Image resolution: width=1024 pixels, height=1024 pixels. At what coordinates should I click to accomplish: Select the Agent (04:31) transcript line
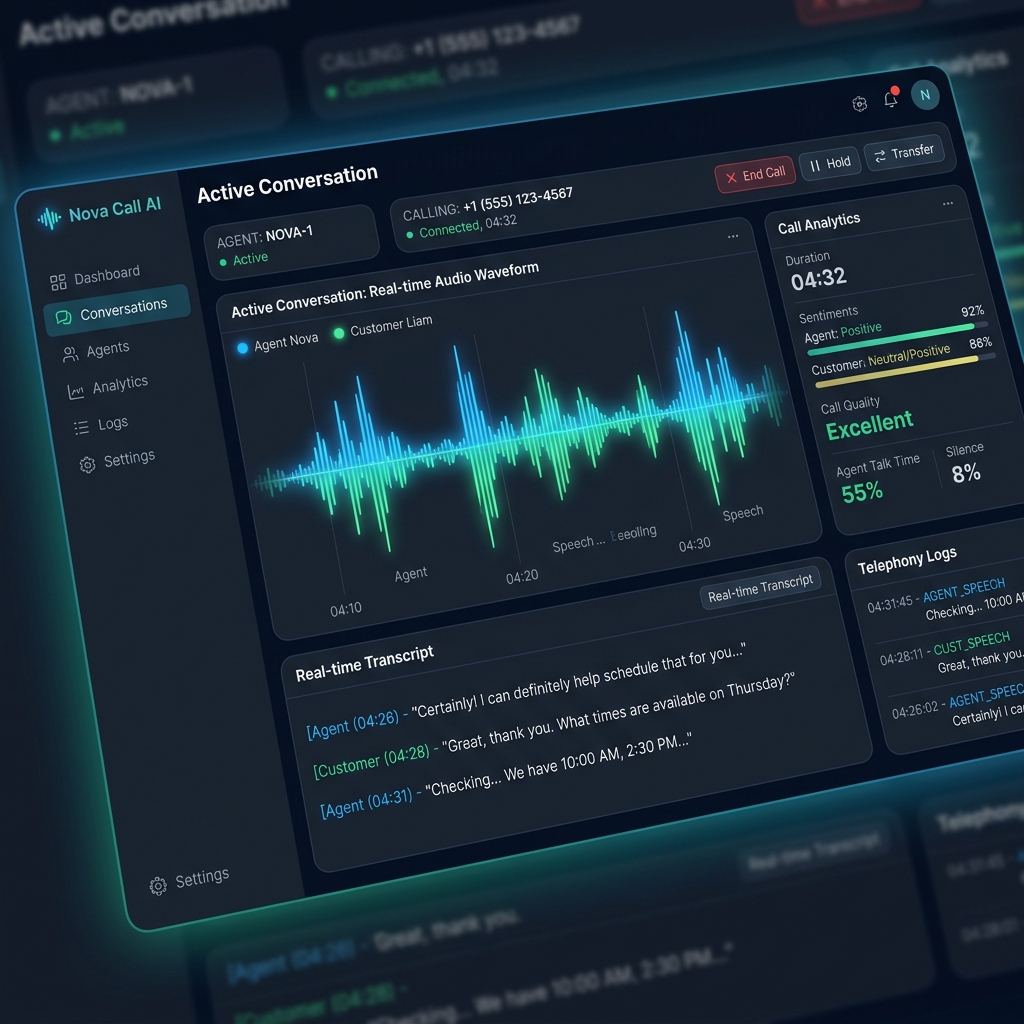coord(505,776)
